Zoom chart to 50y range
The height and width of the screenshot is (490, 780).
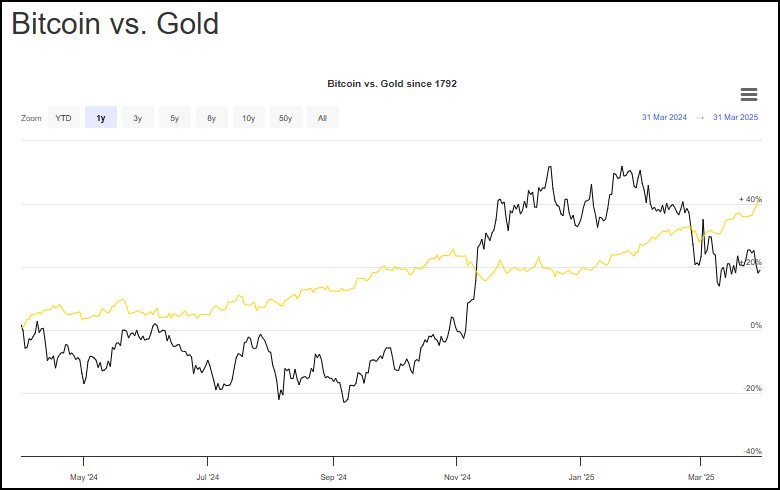286,118
